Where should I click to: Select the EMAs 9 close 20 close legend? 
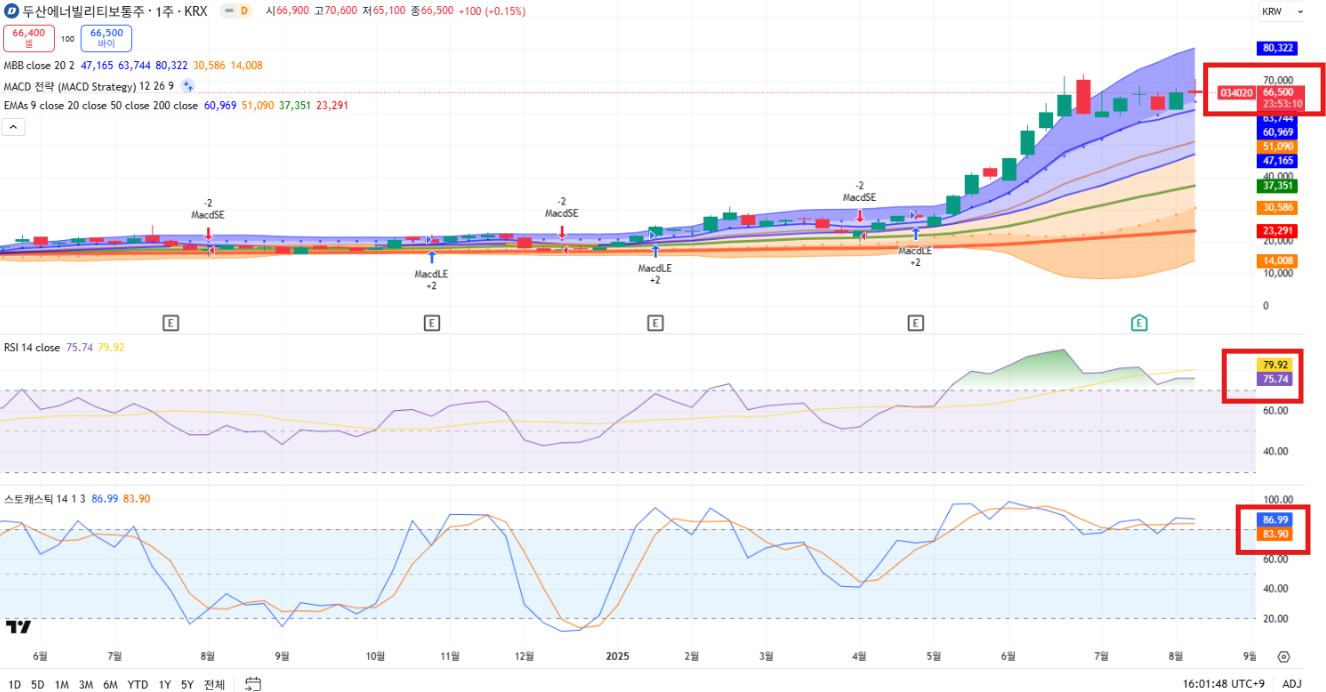coord(101,105)
